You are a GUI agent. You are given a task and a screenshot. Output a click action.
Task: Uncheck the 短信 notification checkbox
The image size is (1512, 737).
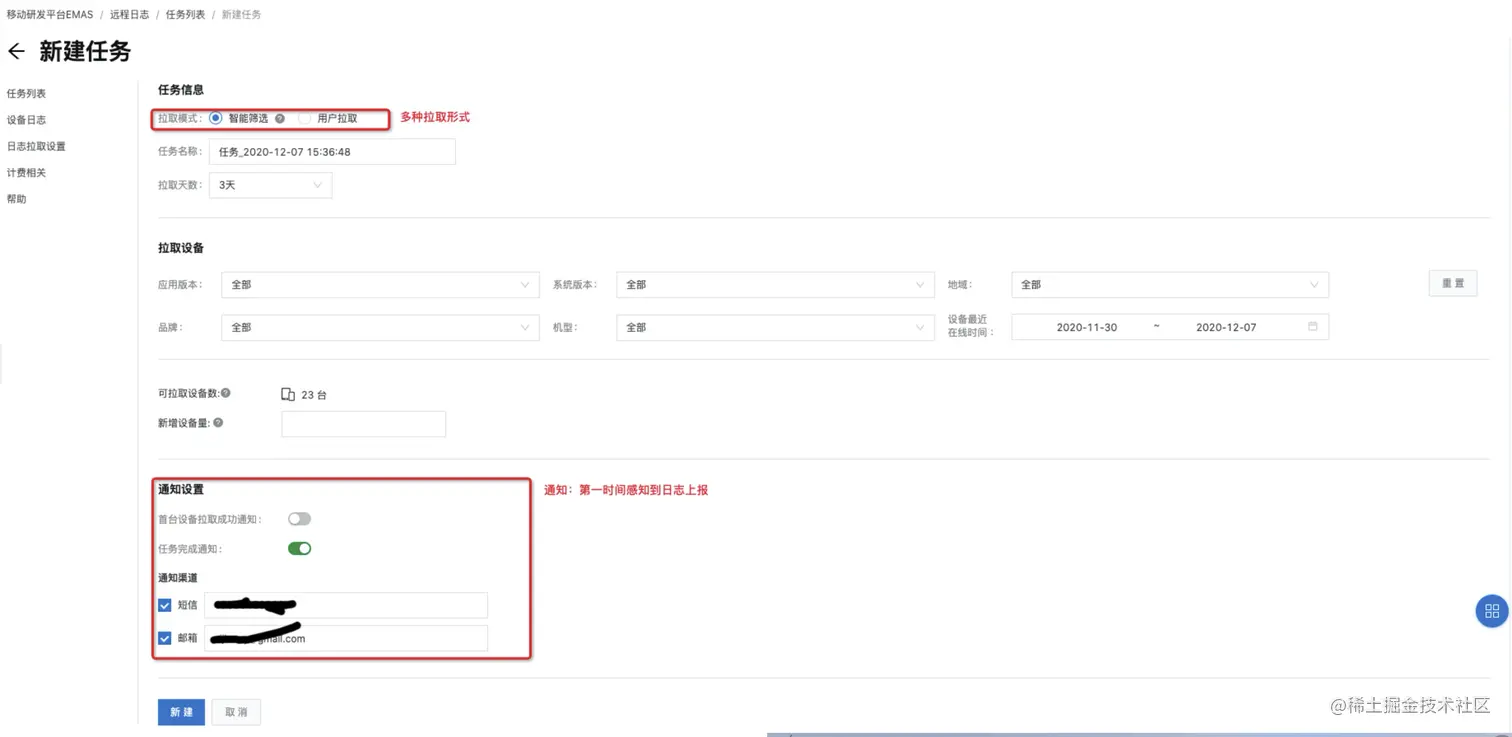(x=165, y=605)
